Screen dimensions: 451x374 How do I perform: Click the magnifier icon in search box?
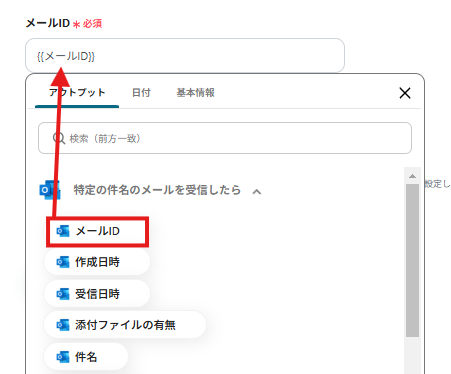click(x=59, y=138)
